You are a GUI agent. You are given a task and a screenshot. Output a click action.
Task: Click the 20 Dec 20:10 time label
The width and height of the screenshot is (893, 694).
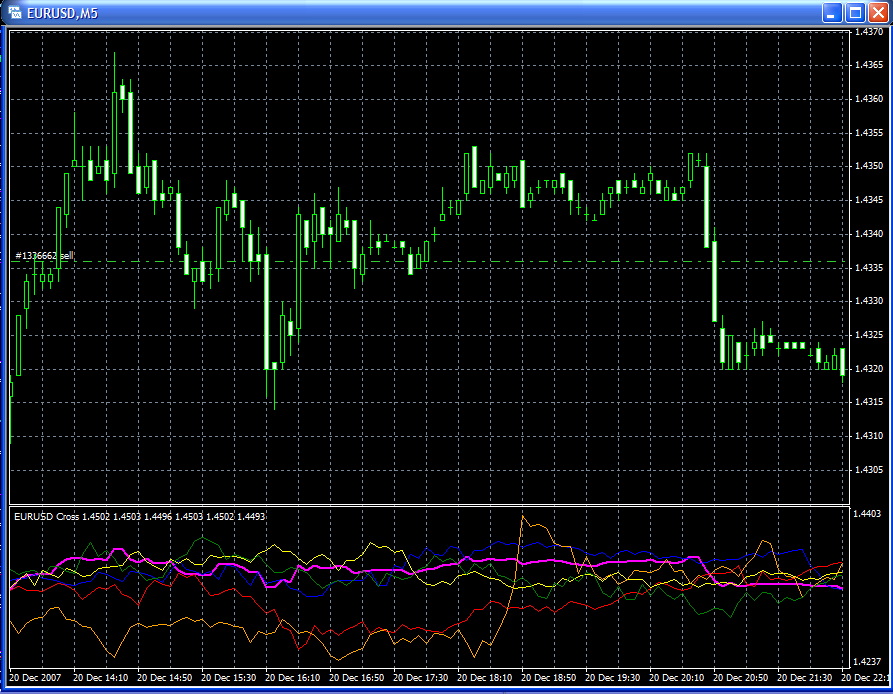(x=677, y=677)
